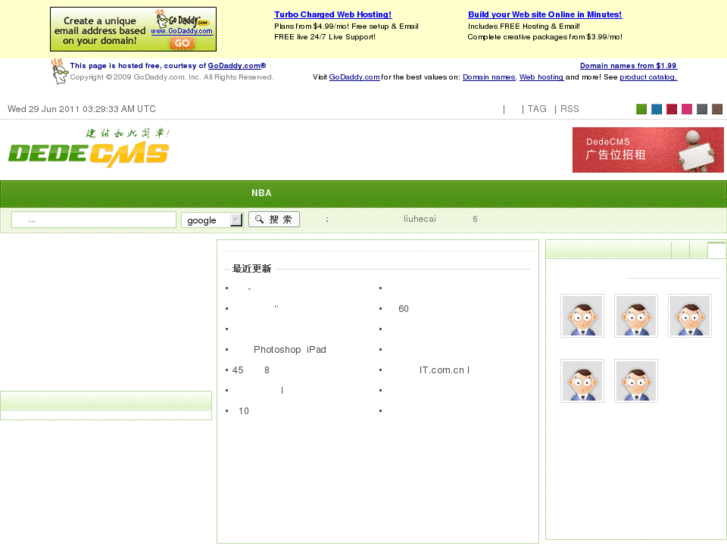The width and height of the screenshot is (727, 545).
Task: Open the Web hosting link
Action: (x=541, y=77)
